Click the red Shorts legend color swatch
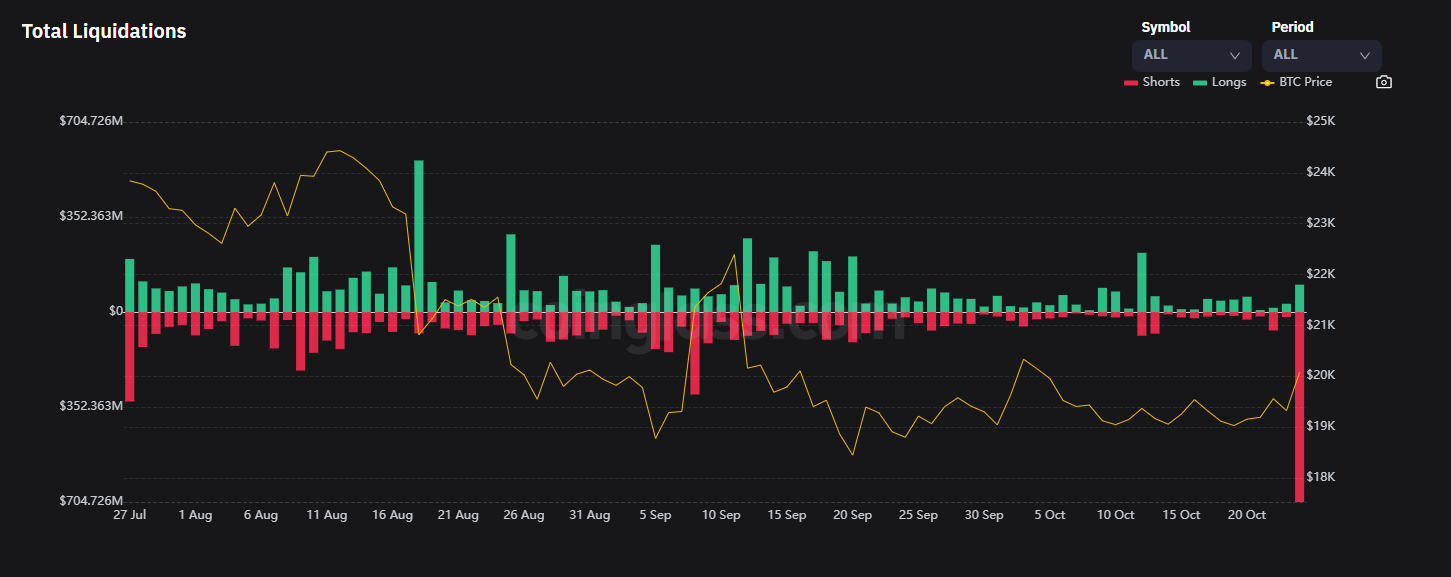Image resolution: width=1451 pixels, height=577 pixels. click(x=1131, y=82)
